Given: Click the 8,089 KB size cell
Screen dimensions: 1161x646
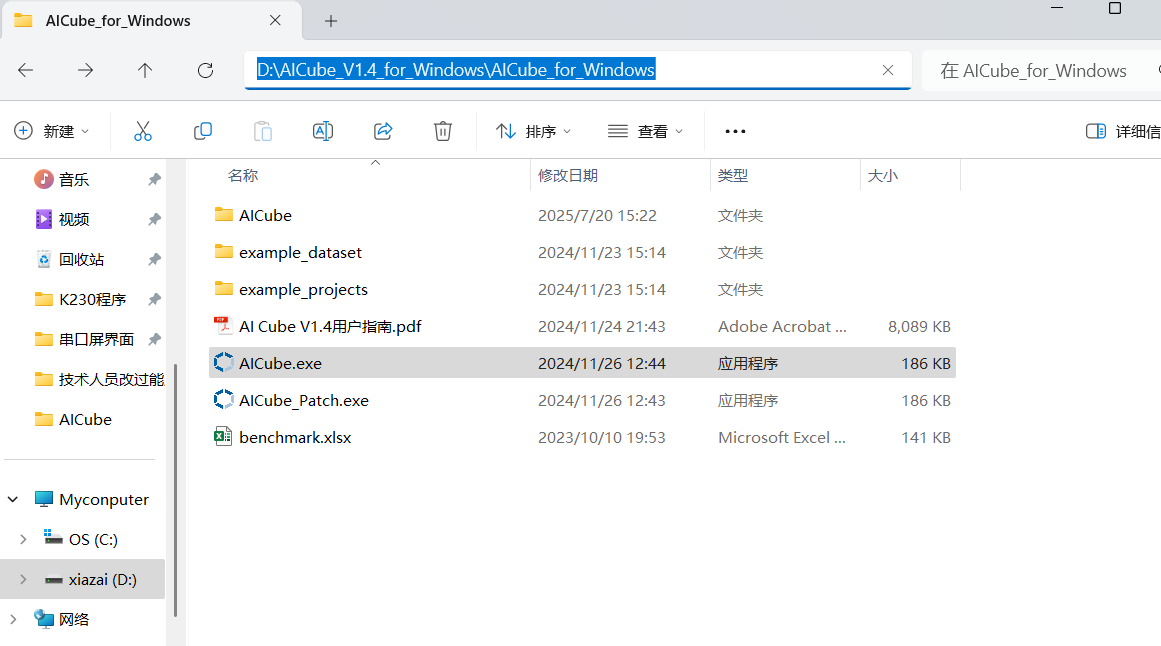Looking at the screenshot, I should pyautogui.click(x=919, y=327).
